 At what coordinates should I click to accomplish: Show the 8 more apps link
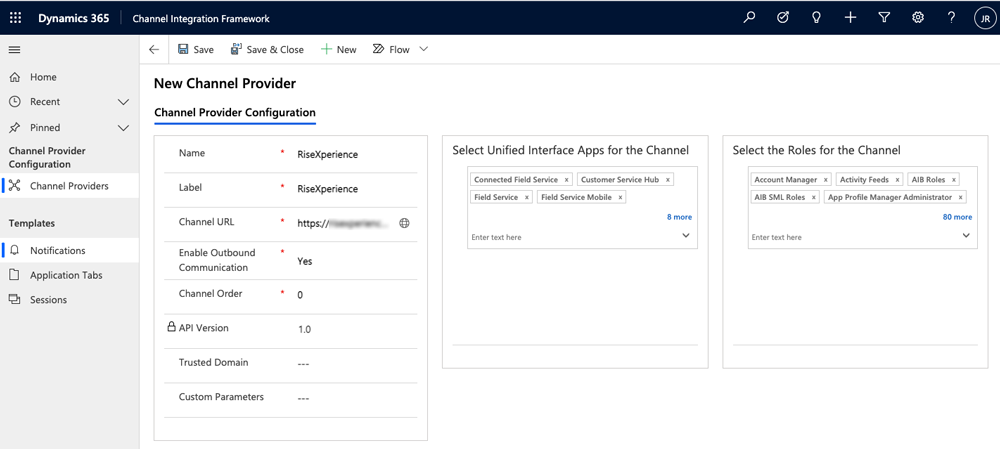tap(679, 217)
